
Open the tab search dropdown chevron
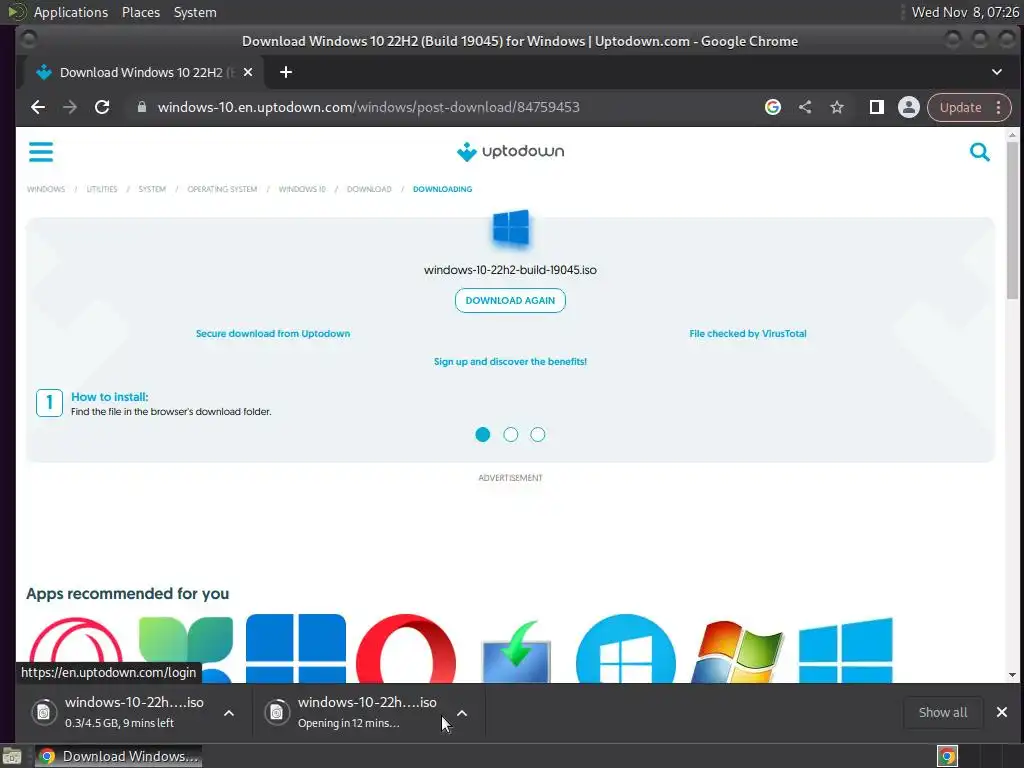997,72
